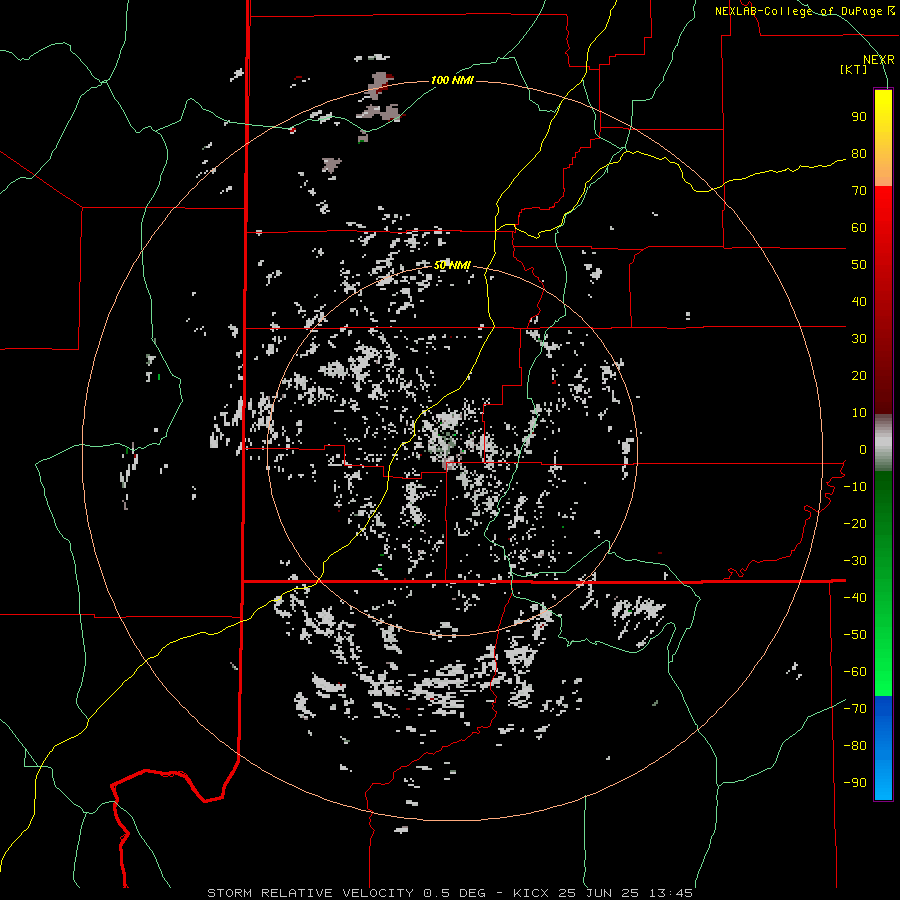Click the -80 scale value
900x900 pixels.
pyautogui.click(x=855, y=746)
